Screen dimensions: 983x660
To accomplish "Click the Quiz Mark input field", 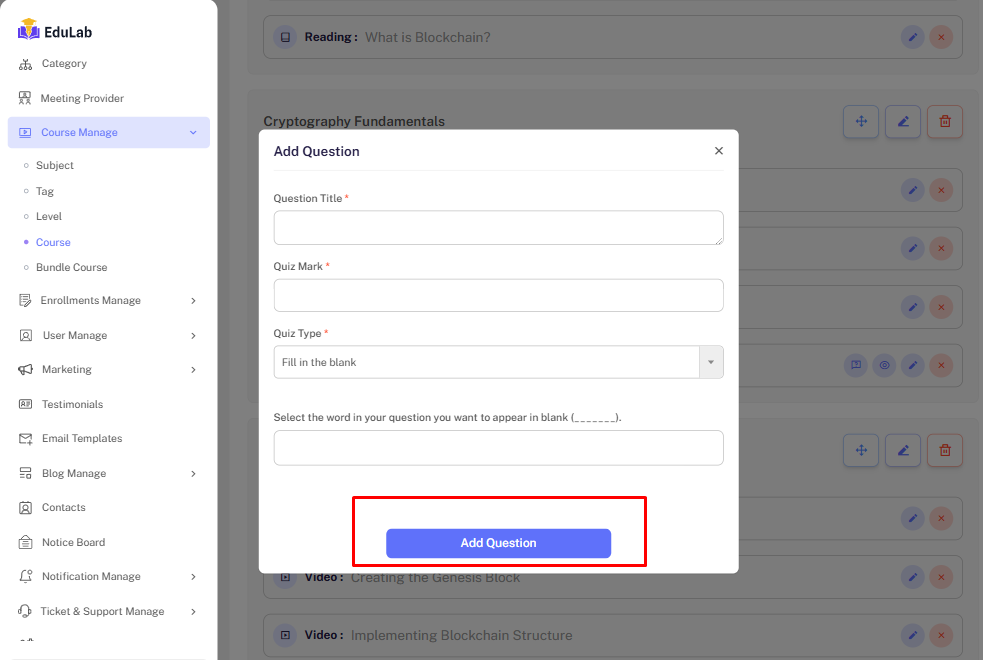I will (x=498, y=295).
